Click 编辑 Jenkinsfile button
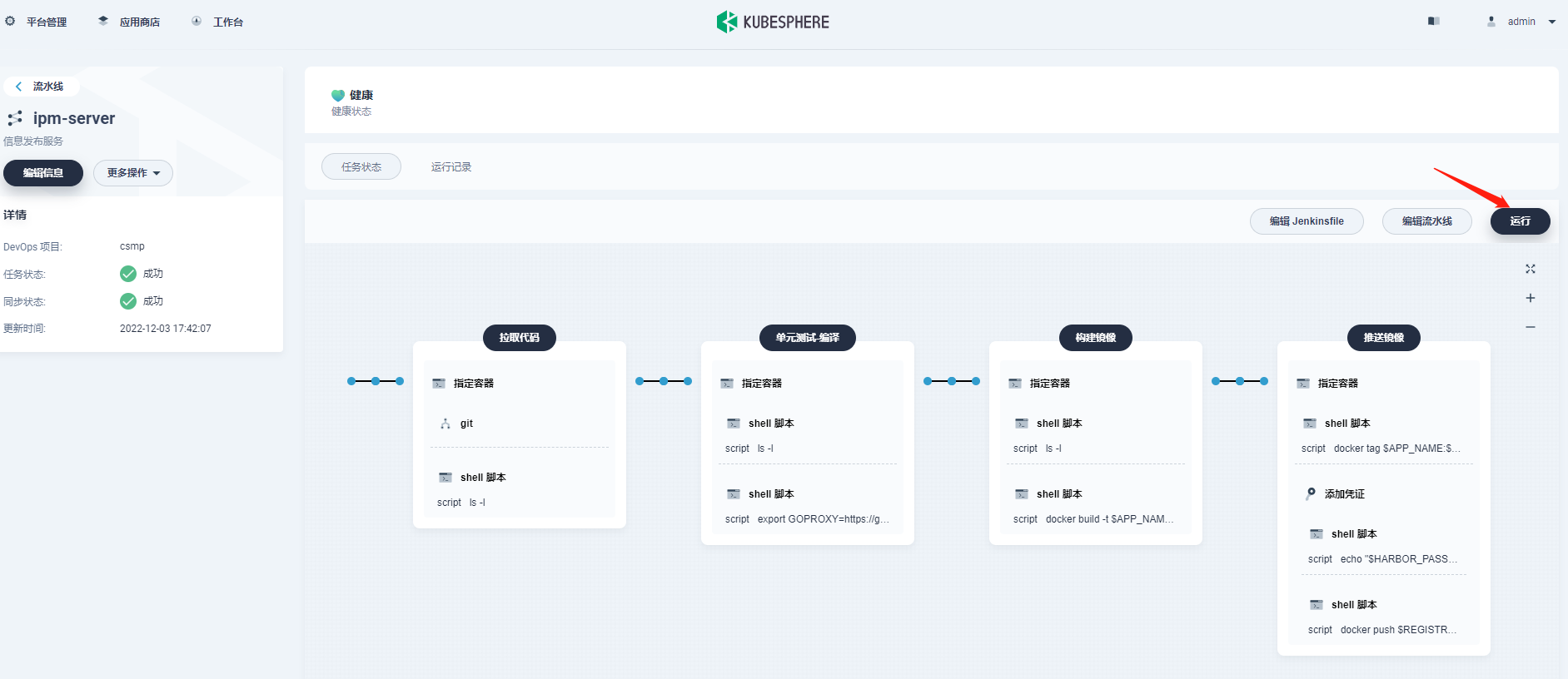1568x679 pixels. pyautogui.click(x=1307, y=221)
